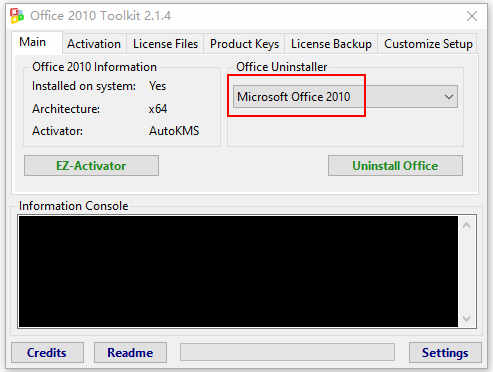
Task: Click the console scrollbar down arrow
Action: (x=467, y=318)
